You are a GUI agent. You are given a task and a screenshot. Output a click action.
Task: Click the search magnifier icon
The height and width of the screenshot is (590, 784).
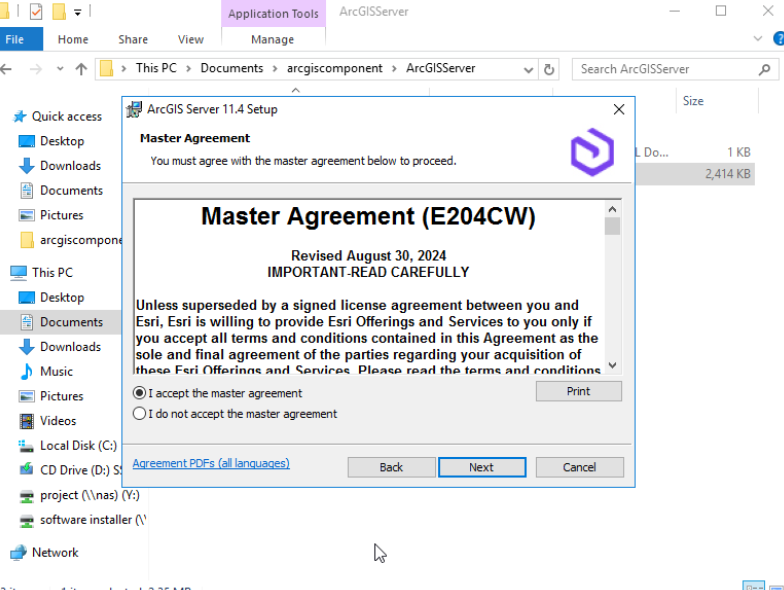[764, 69]
